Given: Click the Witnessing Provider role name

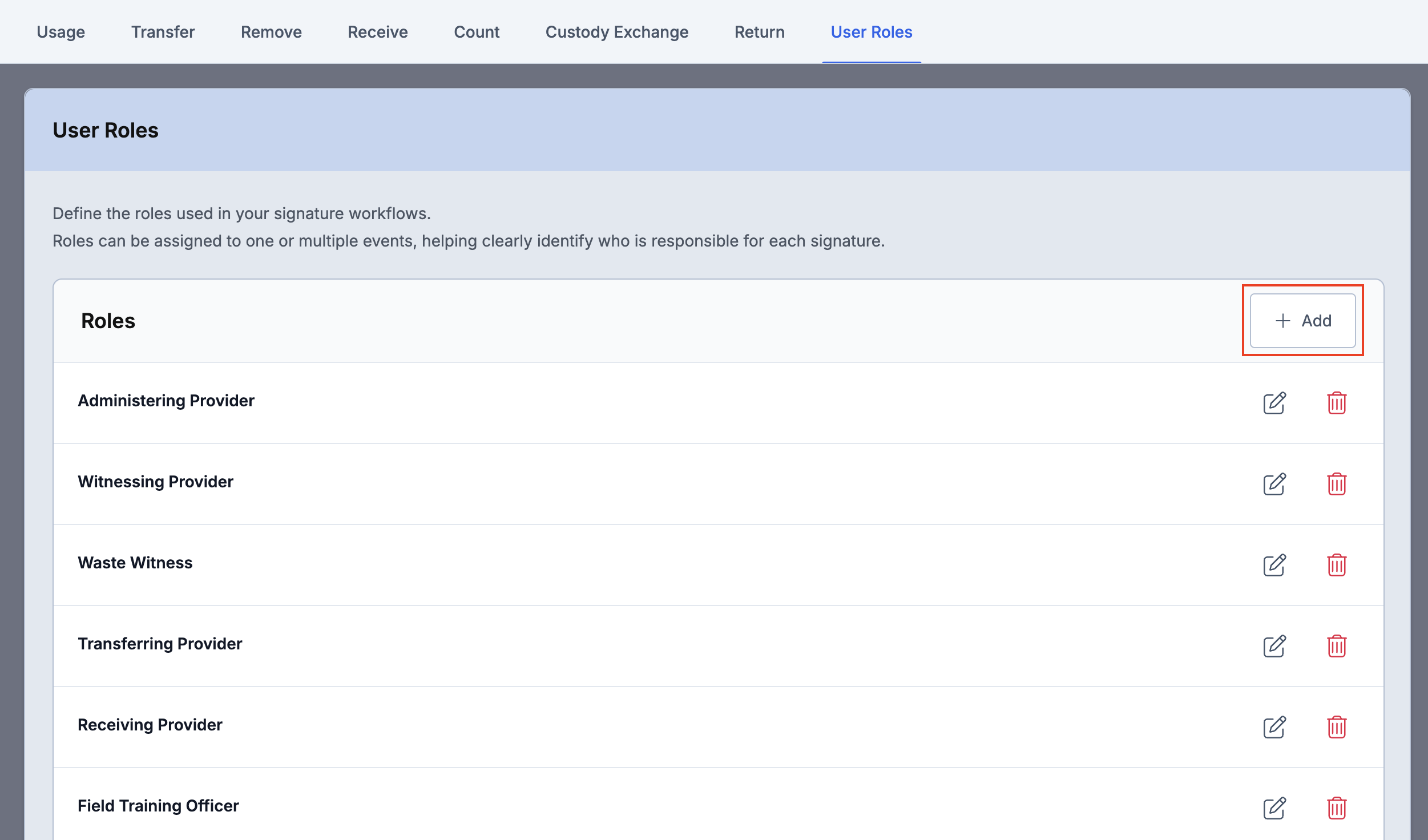Looking at the screenshot, I should (156, 482).
